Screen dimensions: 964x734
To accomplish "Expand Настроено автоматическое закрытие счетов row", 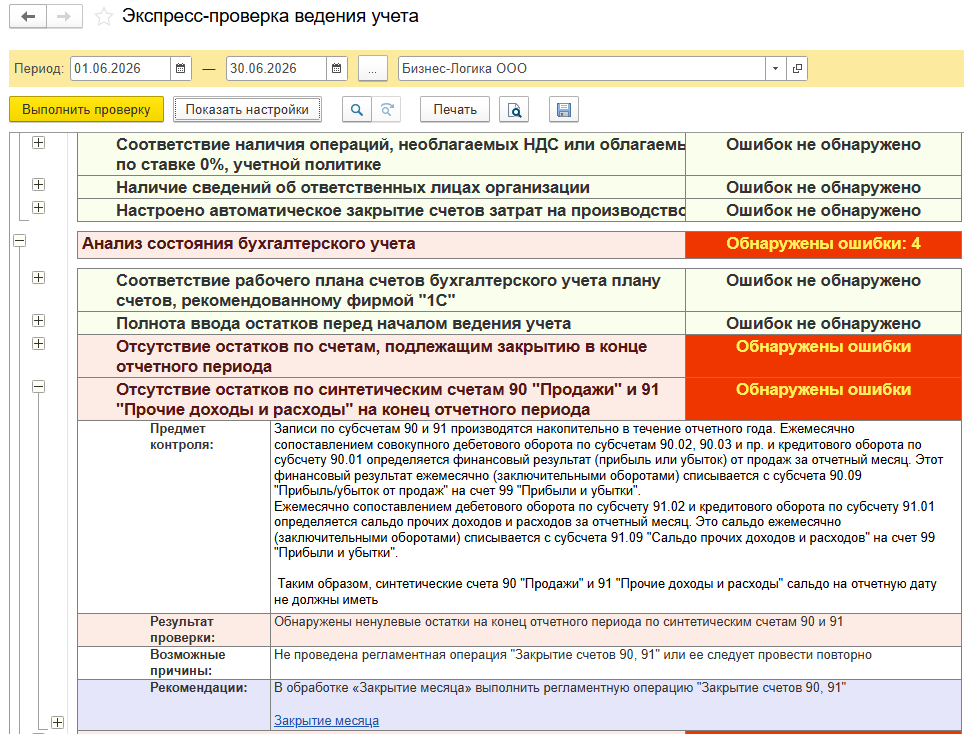I will point(38,208).
